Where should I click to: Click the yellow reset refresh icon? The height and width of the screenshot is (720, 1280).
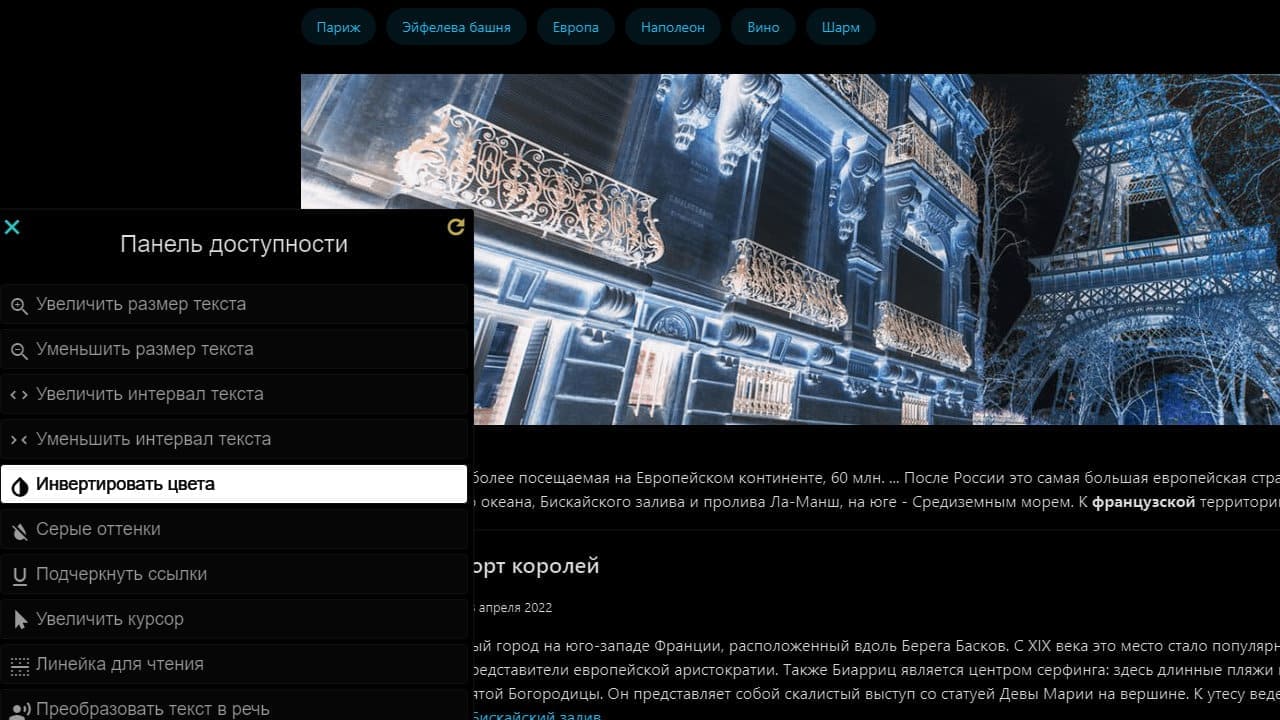click(456, 227)
